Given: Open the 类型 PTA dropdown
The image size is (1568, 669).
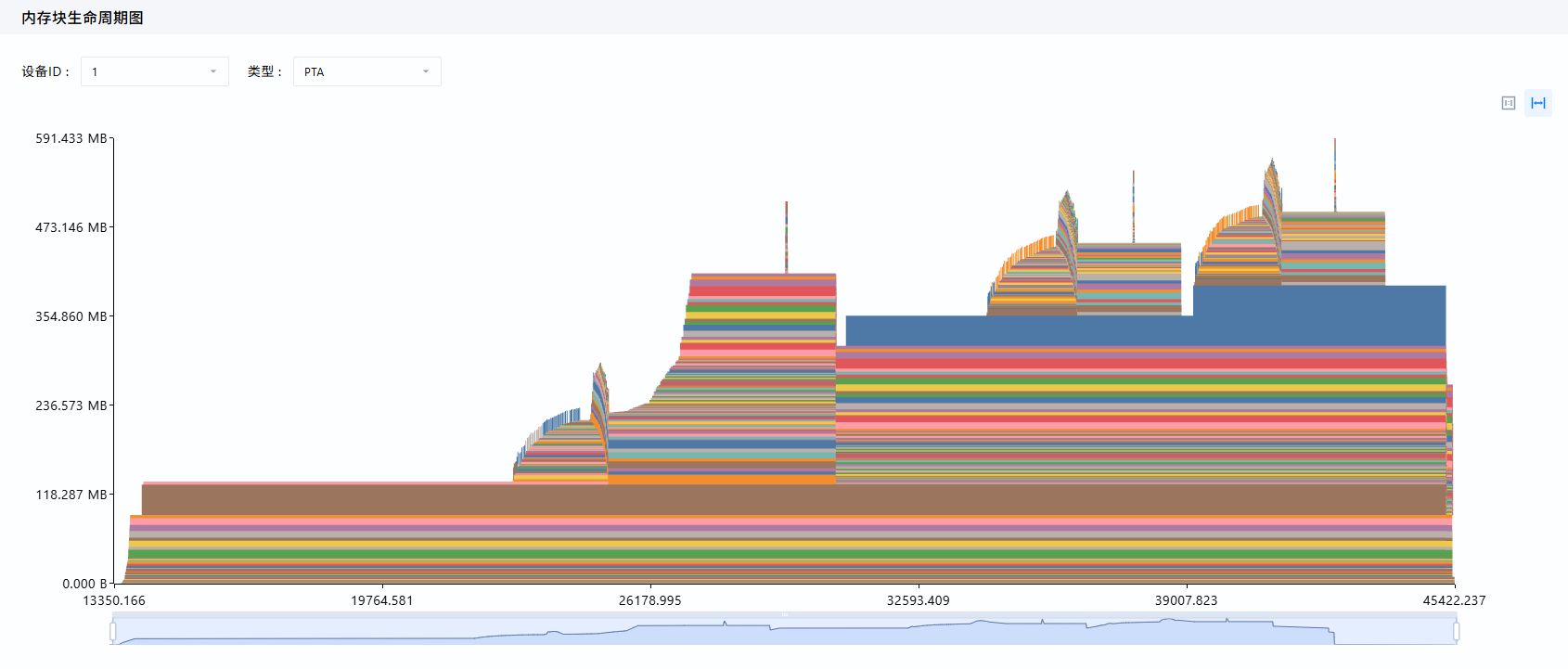Looking at the screenshot, I should 367,71.
